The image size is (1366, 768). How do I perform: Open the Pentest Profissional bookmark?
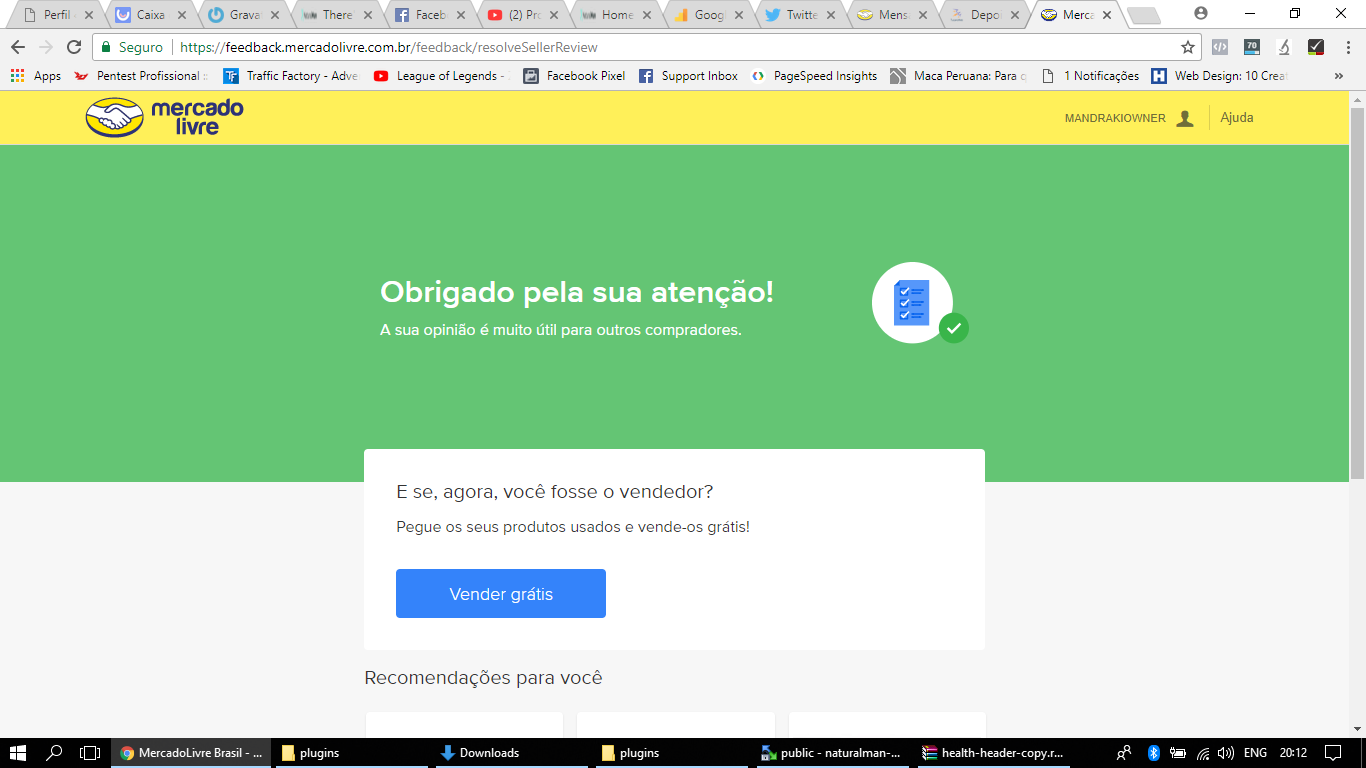coord(140,76)
